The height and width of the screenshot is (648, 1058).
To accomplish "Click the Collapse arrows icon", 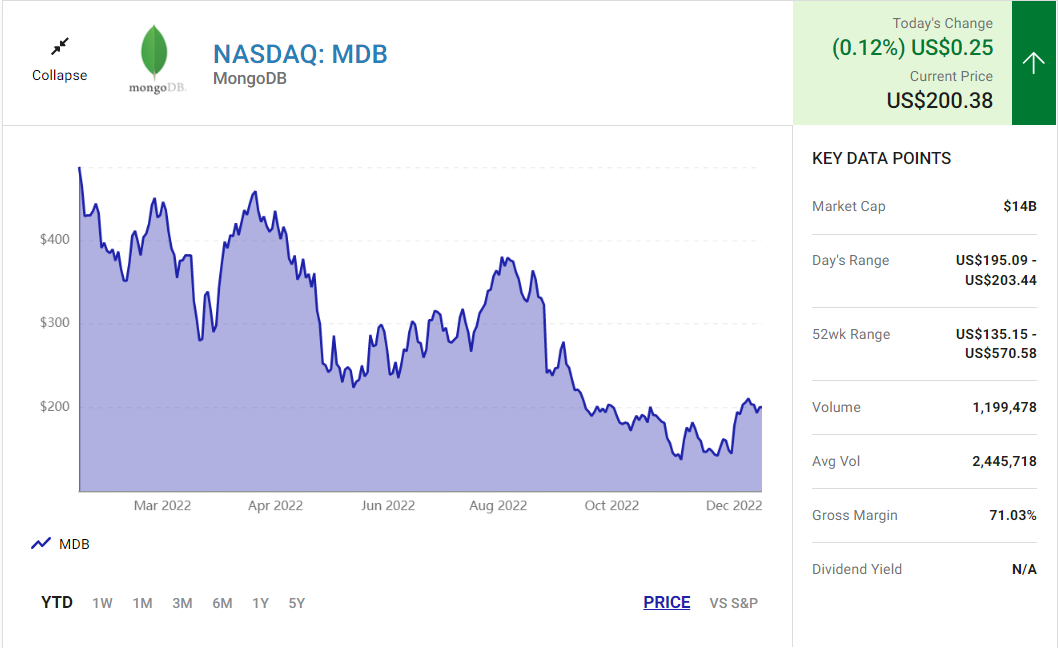I will click(x=60, y=46).
